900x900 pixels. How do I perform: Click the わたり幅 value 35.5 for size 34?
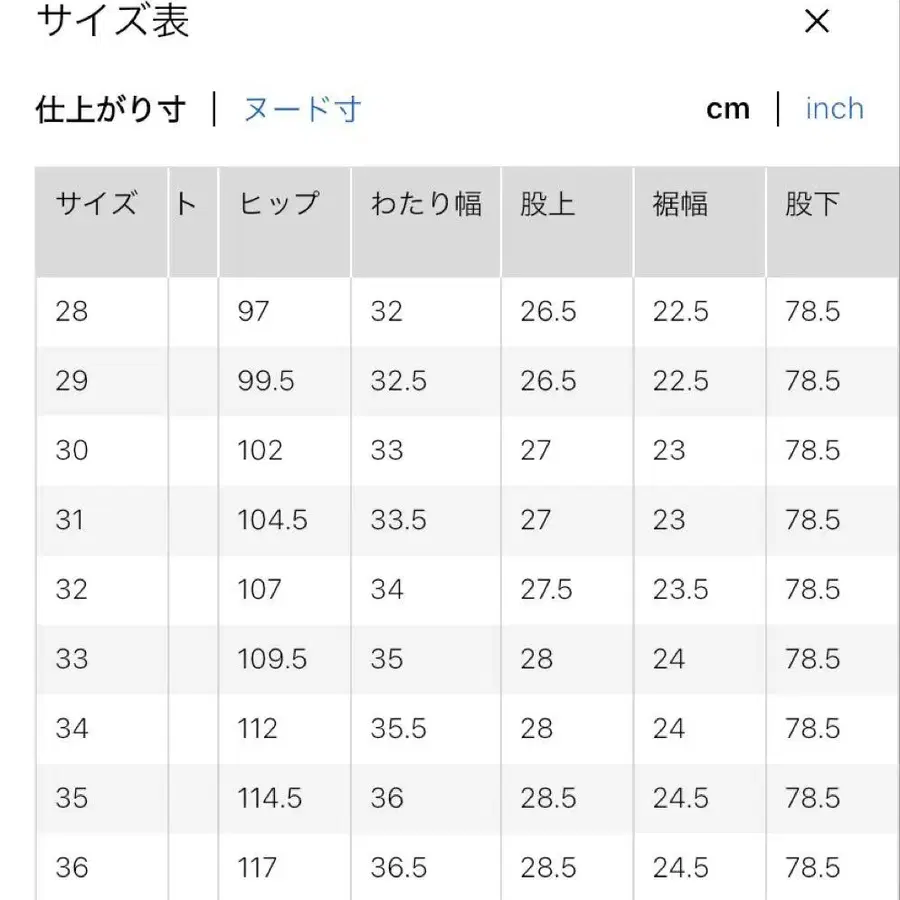pos(398,729)
